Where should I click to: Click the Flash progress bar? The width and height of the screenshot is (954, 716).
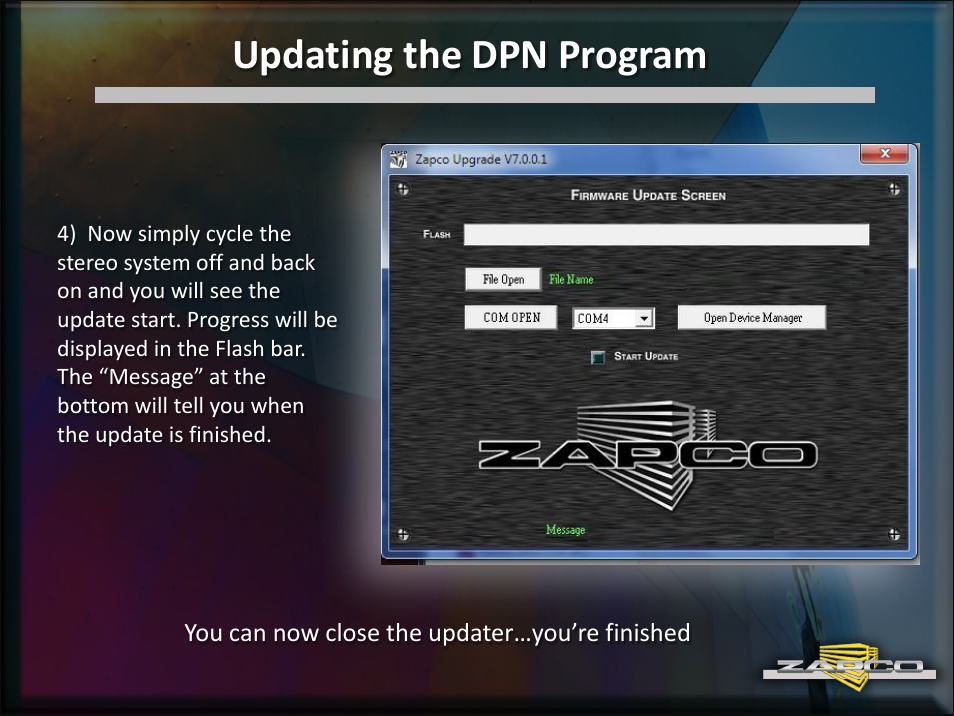click(666, 235)
